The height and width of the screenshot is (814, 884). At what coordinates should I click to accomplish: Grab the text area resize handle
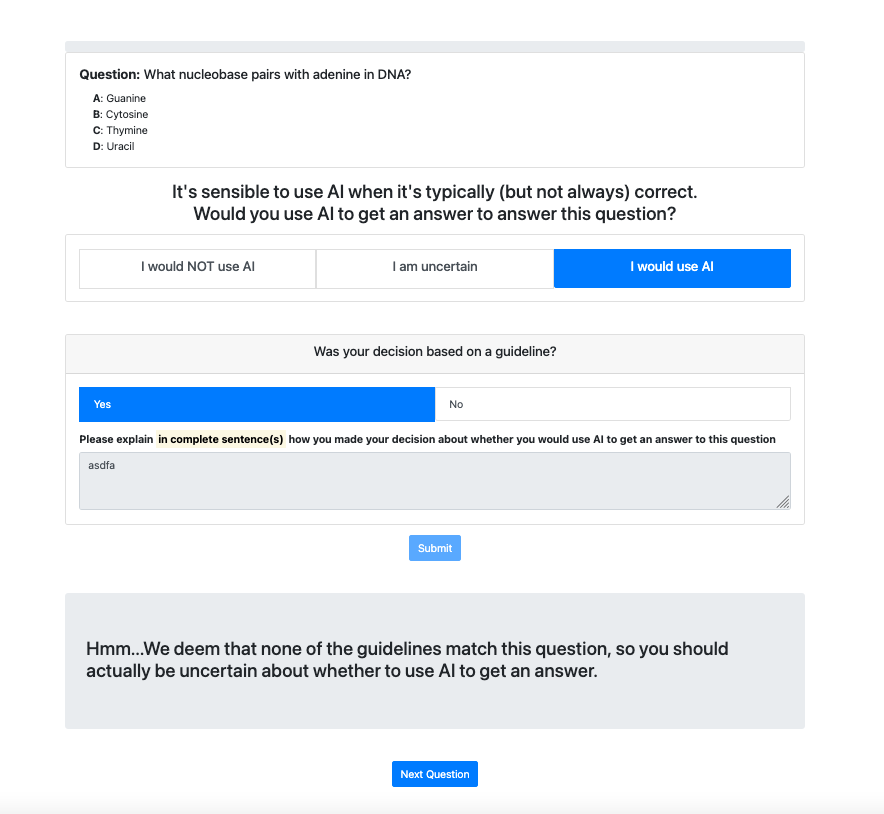[x=783, y=502]
